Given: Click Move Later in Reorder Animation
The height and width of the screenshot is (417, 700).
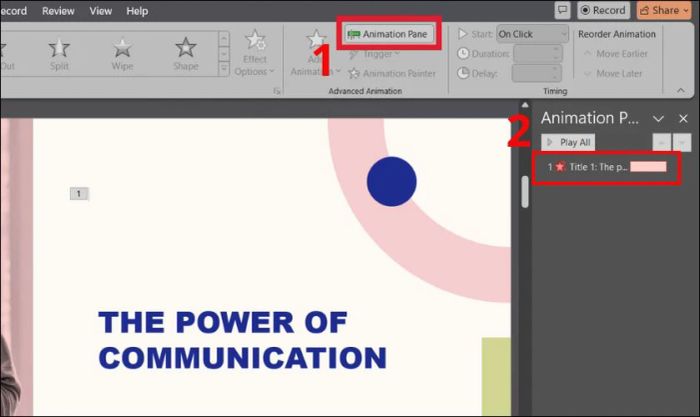Looking at the screenshot, I should coord(613,73).
